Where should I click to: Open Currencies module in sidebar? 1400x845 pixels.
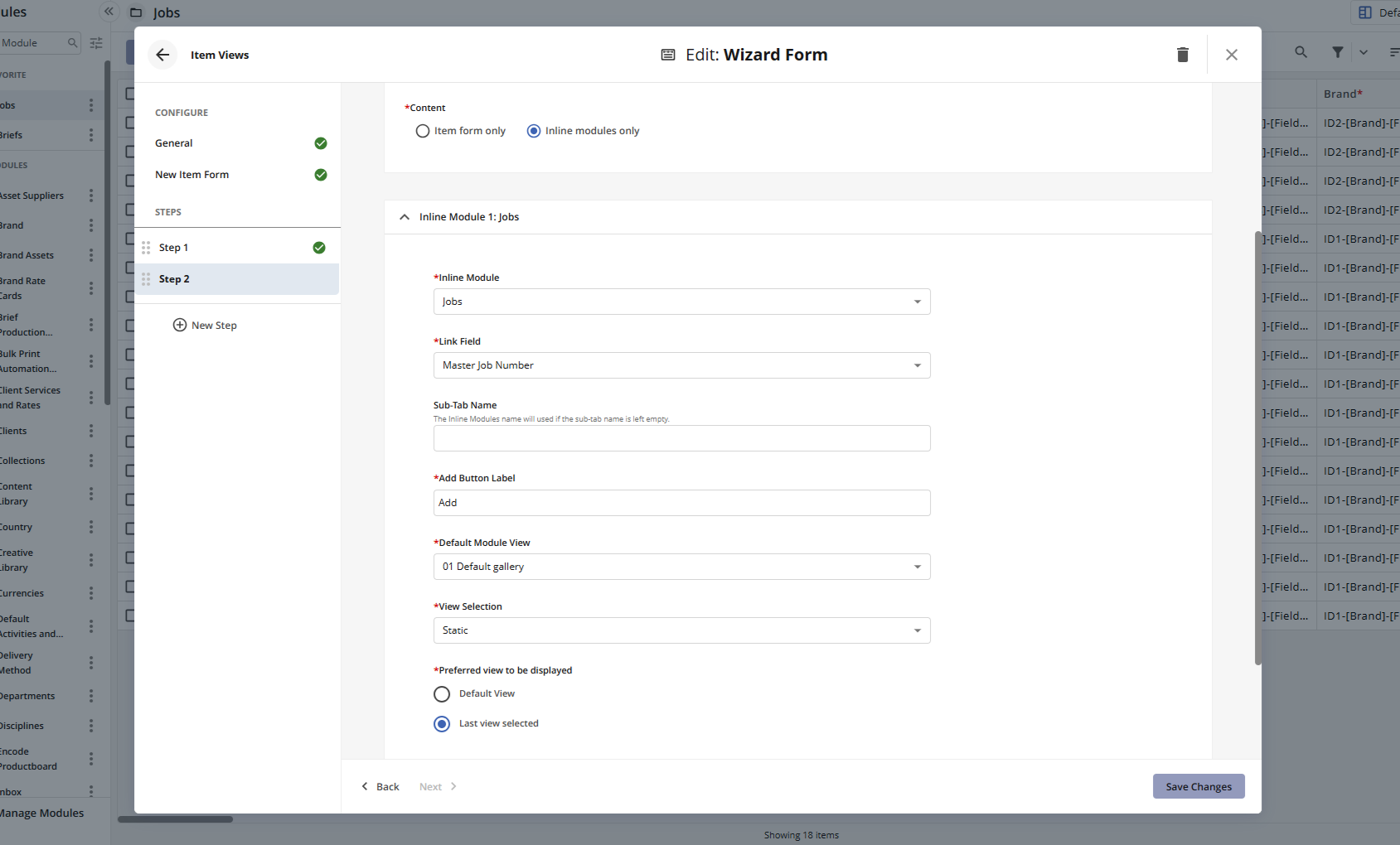22,593
